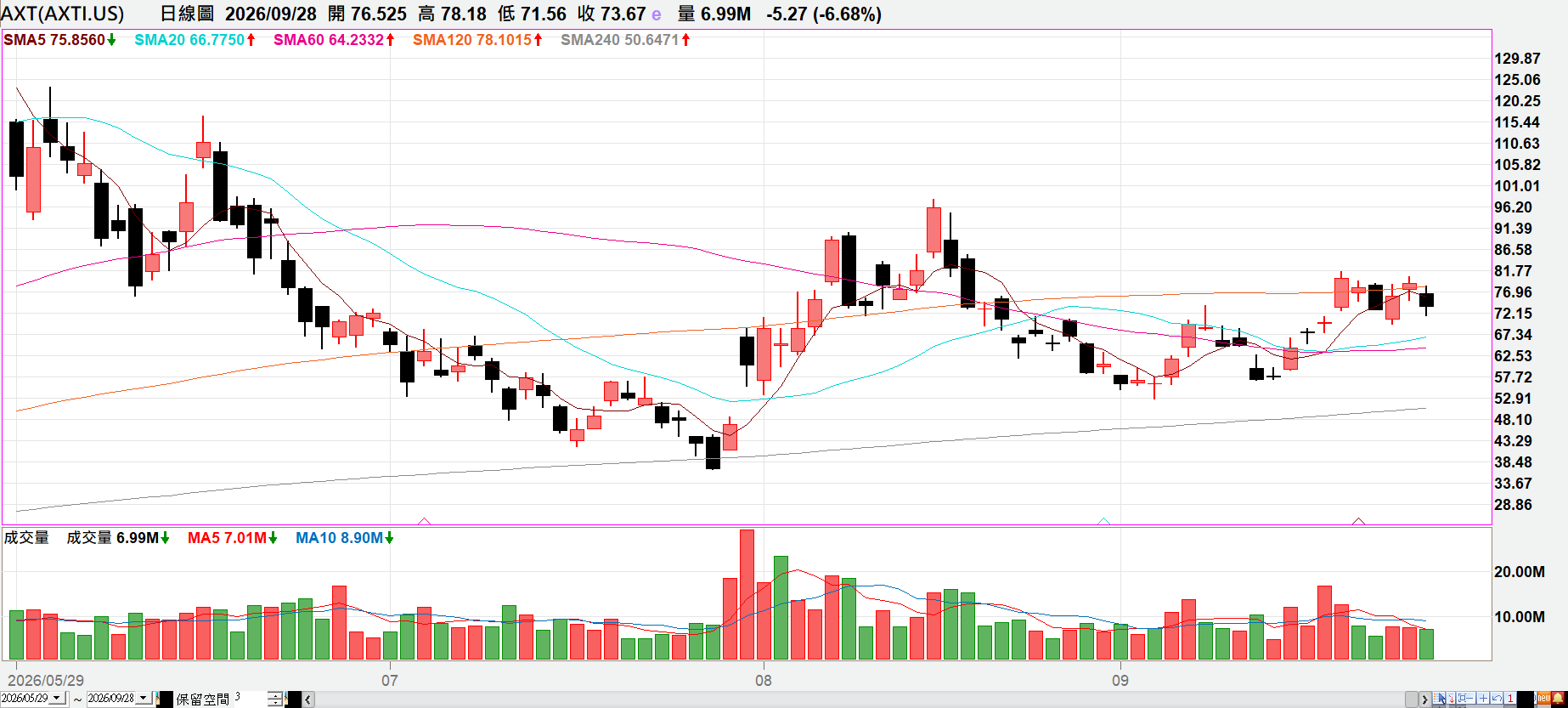
Task: Click the 20.00M volume axis label
Action: (1520, 572)
